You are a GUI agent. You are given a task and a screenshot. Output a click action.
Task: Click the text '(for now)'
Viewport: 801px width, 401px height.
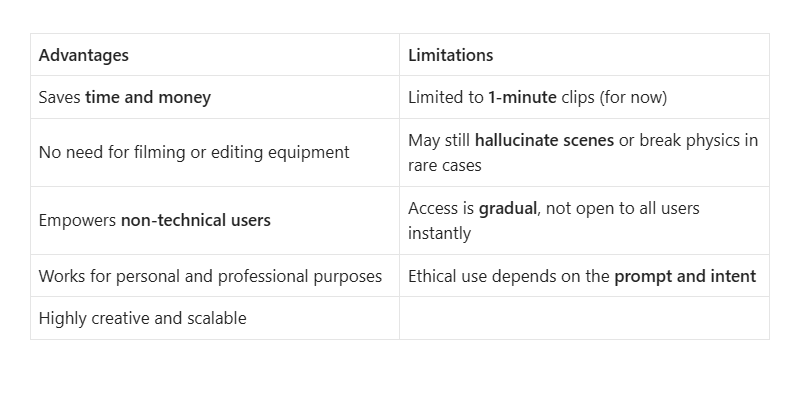(x=633, y=97)
